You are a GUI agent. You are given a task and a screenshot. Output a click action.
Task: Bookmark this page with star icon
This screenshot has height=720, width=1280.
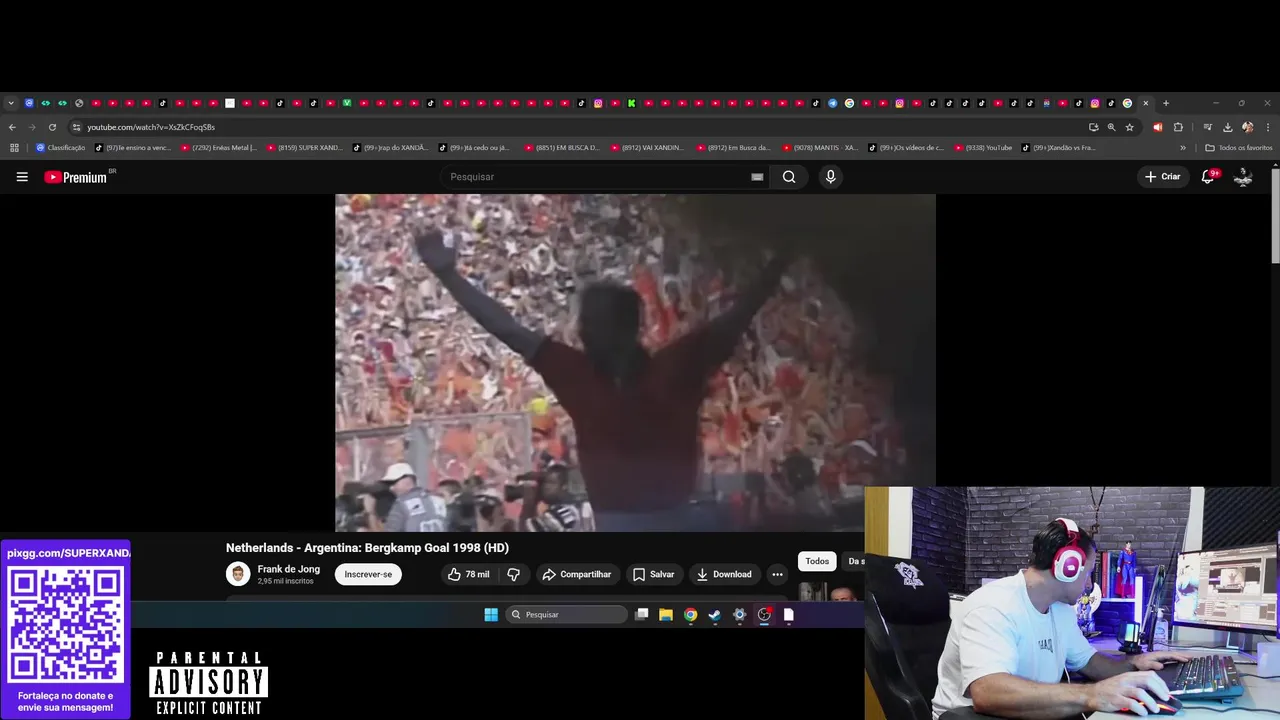pos(1130,127)
